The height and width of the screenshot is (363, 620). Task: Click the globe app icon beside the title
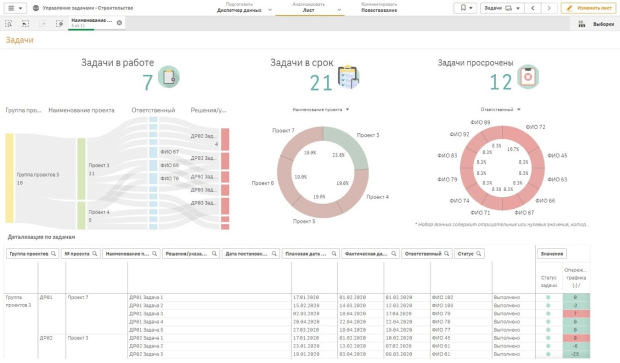(36, 8)
